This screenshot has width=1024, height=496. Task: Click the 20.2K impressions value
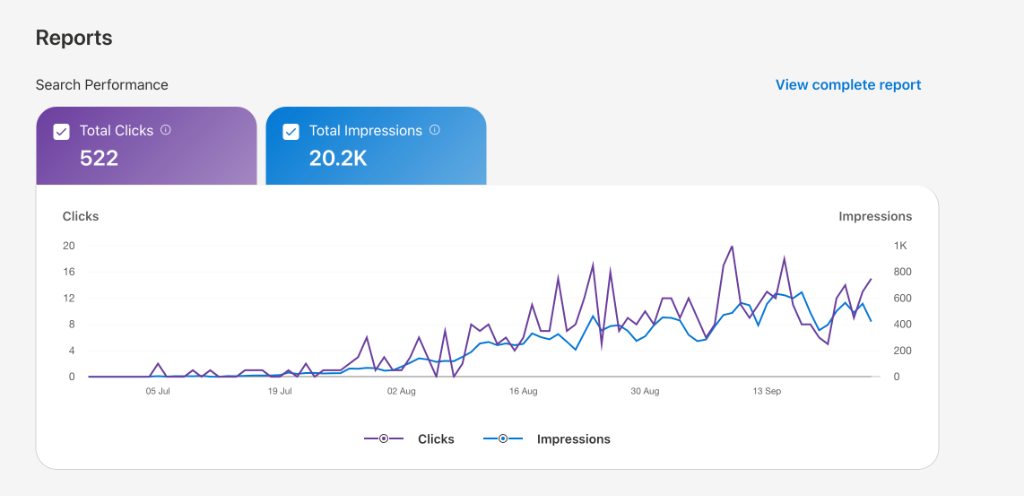point(338,158)
